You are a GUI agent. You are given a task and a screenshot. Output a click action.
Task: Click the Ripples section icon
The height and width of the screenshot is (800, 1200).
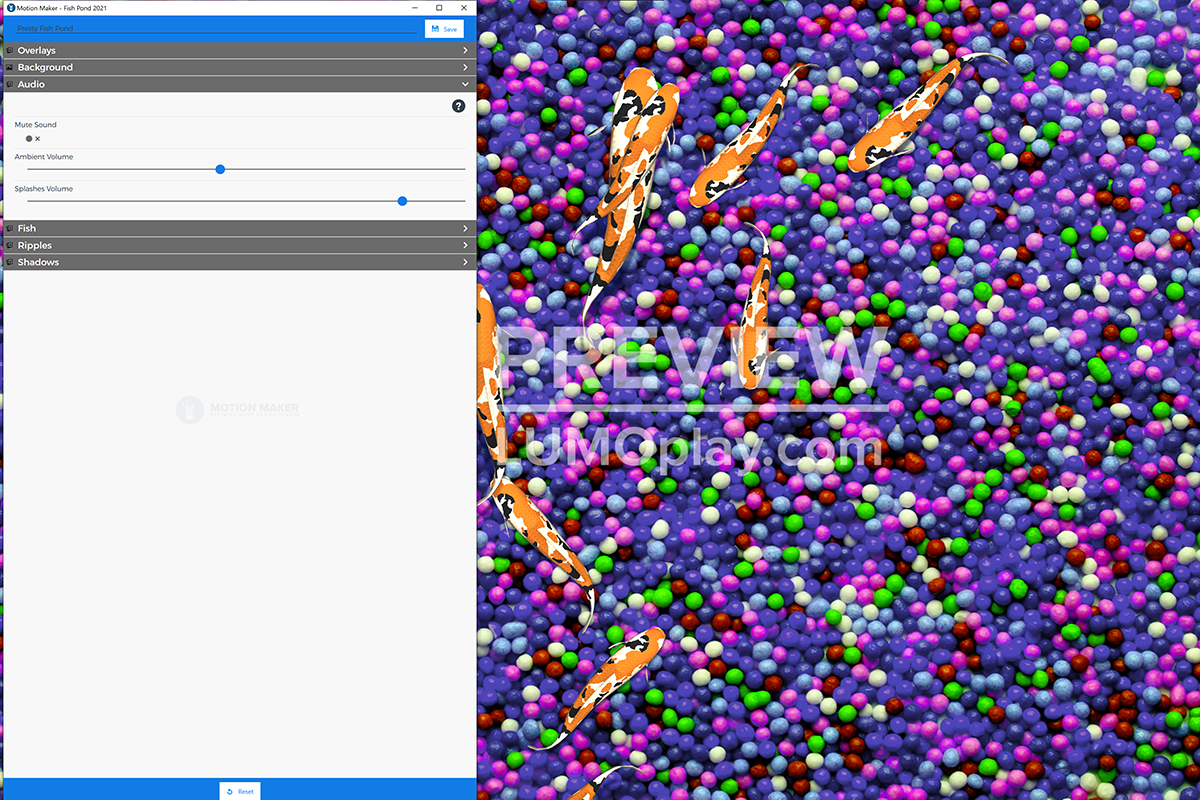(10, 245)
